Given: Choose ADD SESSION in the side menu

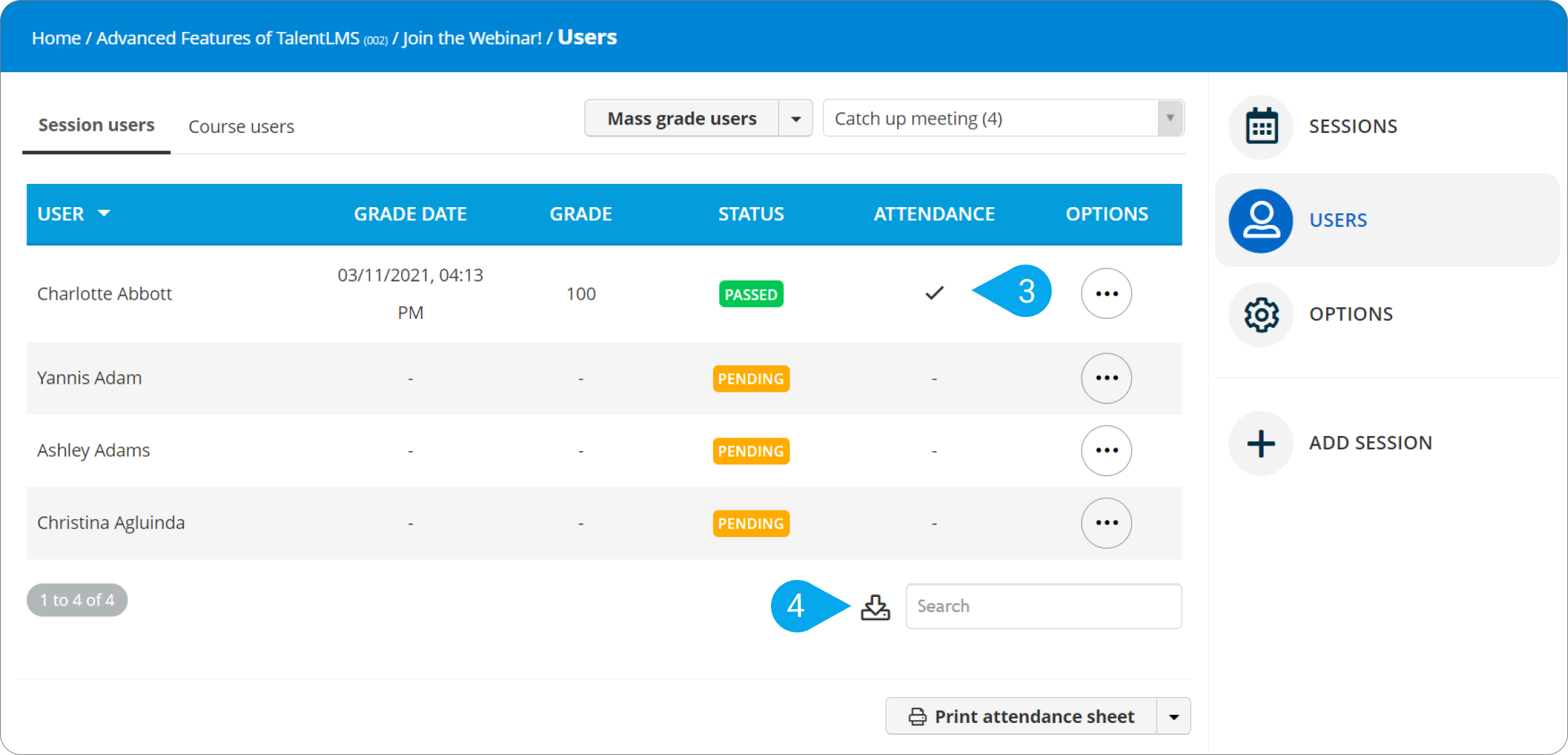Looking at the screenshot, I should coord(1370,443).
